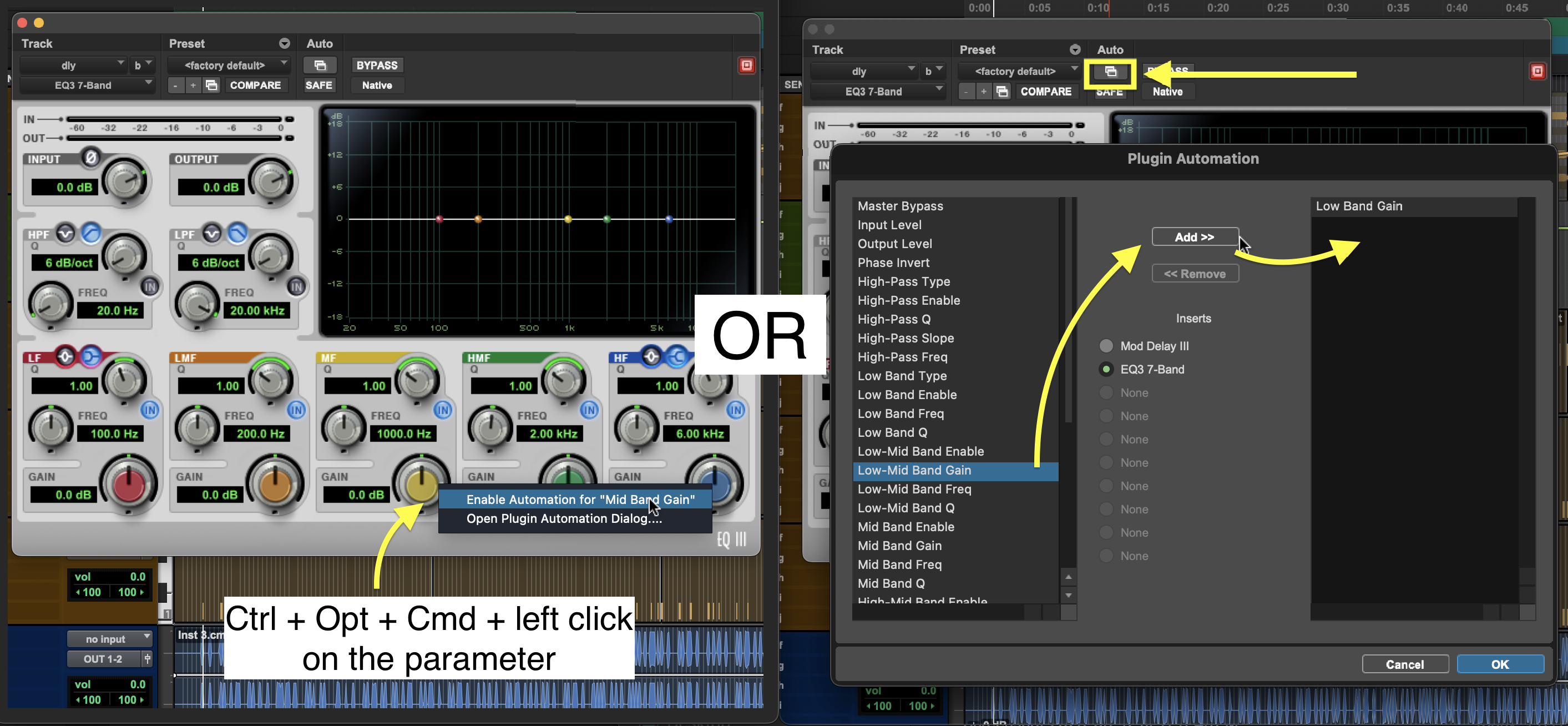Select High-Pass Freq in parameter list

click(x=955, y=357)
